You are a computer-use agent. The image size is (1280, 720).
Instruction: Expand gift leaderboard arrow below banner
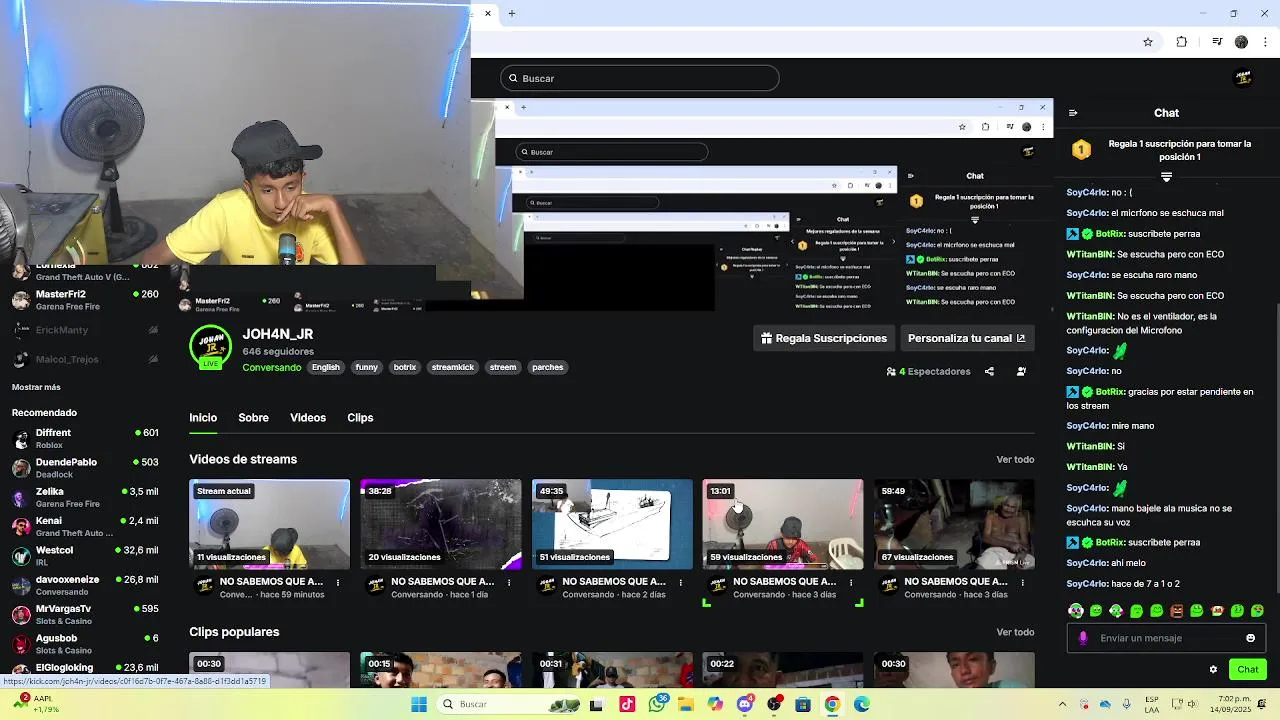[1166, 177]
